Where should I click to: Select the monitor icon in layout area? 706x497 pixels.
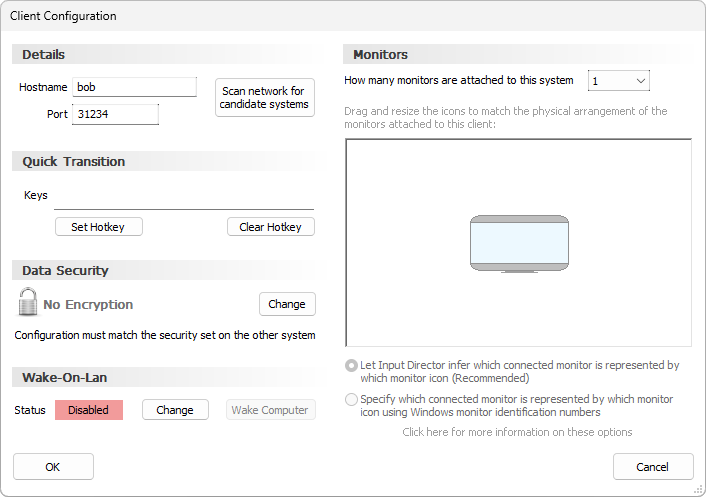(519, 244)
